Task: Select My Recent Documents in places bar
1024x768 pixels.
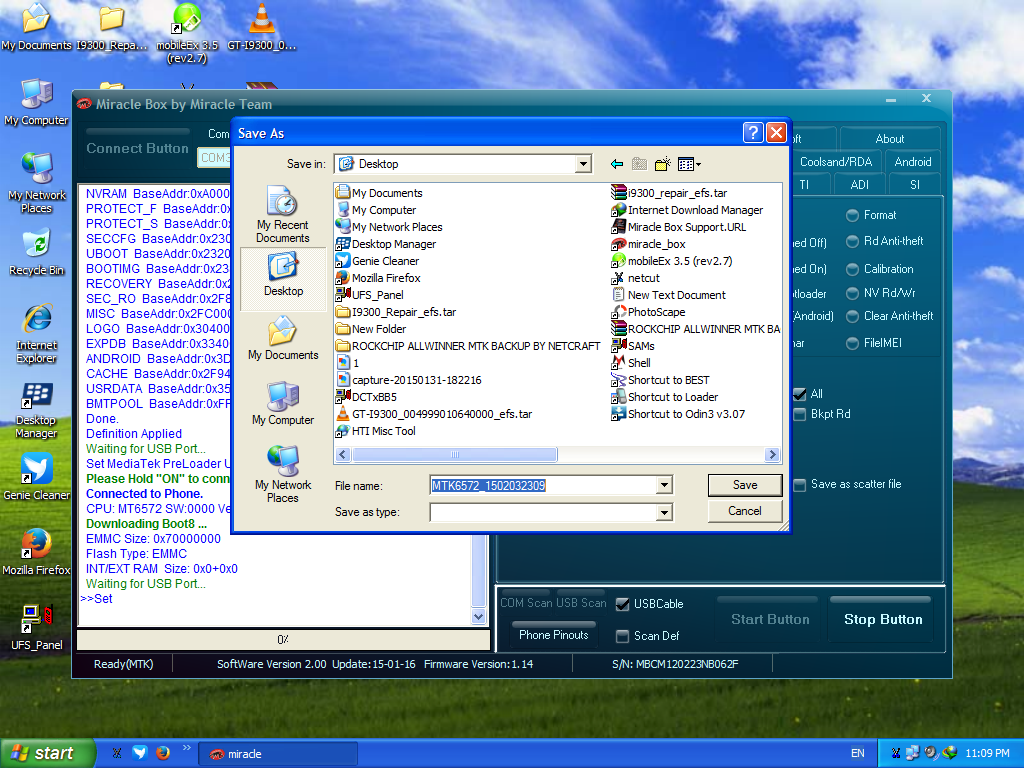Action: pyautogui.click(x=283, y=214)
